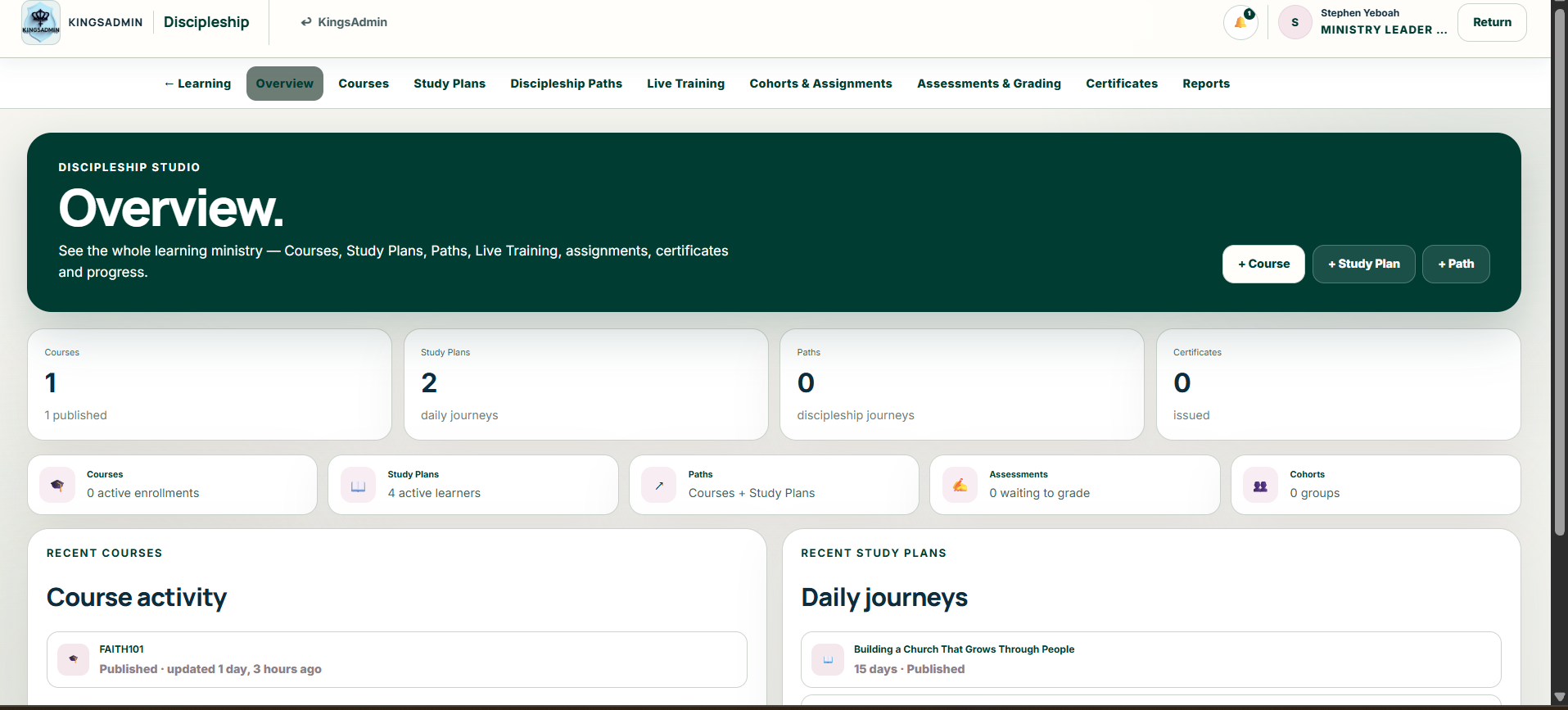This screenshot has height=710, width=1568.
Task: Click the Discipleship header title
Action: tap(206, 22)
